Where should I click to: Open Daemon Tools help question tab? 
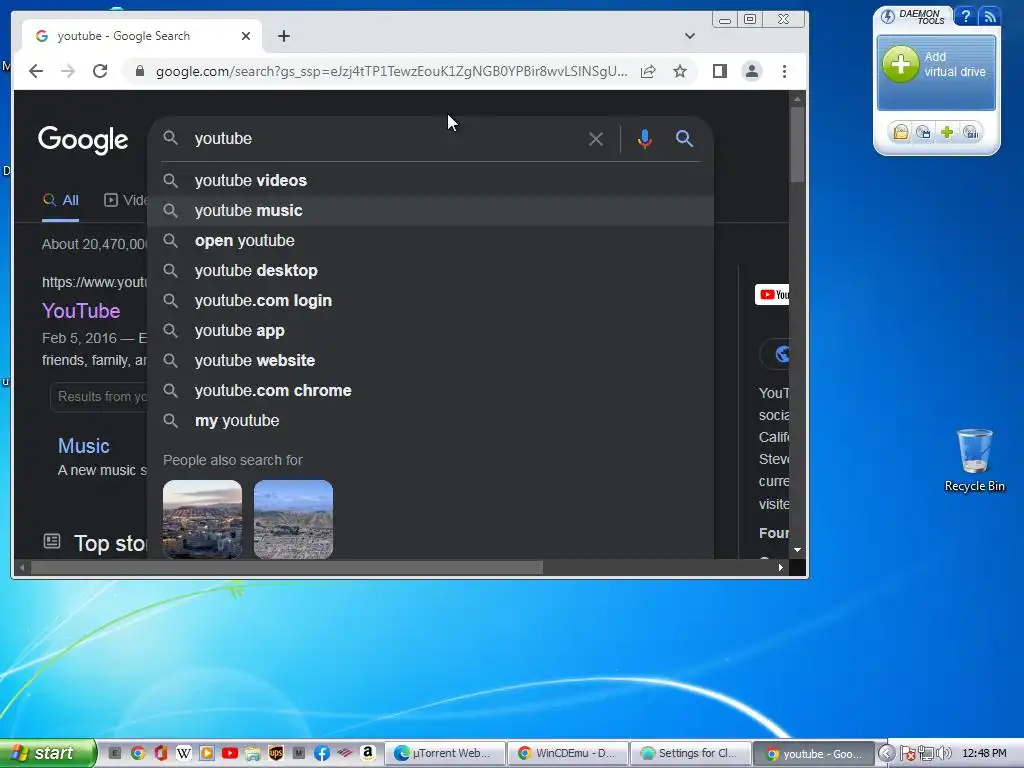[x=965, y=16]
